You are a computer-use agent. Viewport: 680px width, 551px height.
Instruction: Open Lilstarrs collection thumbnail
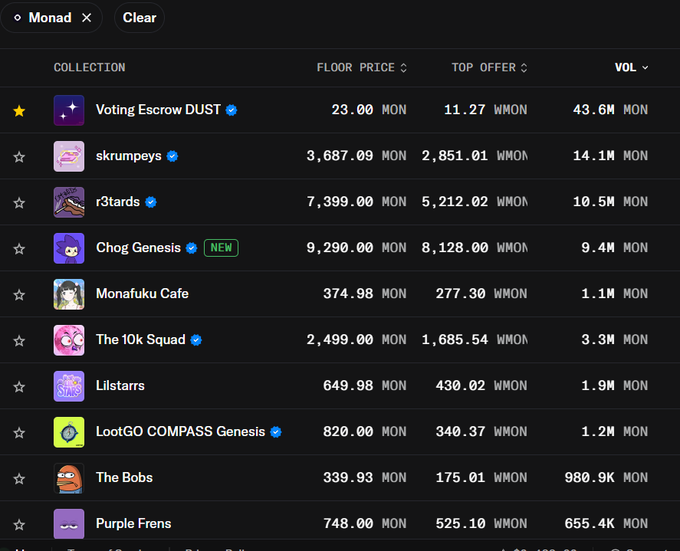click(69, 386)
